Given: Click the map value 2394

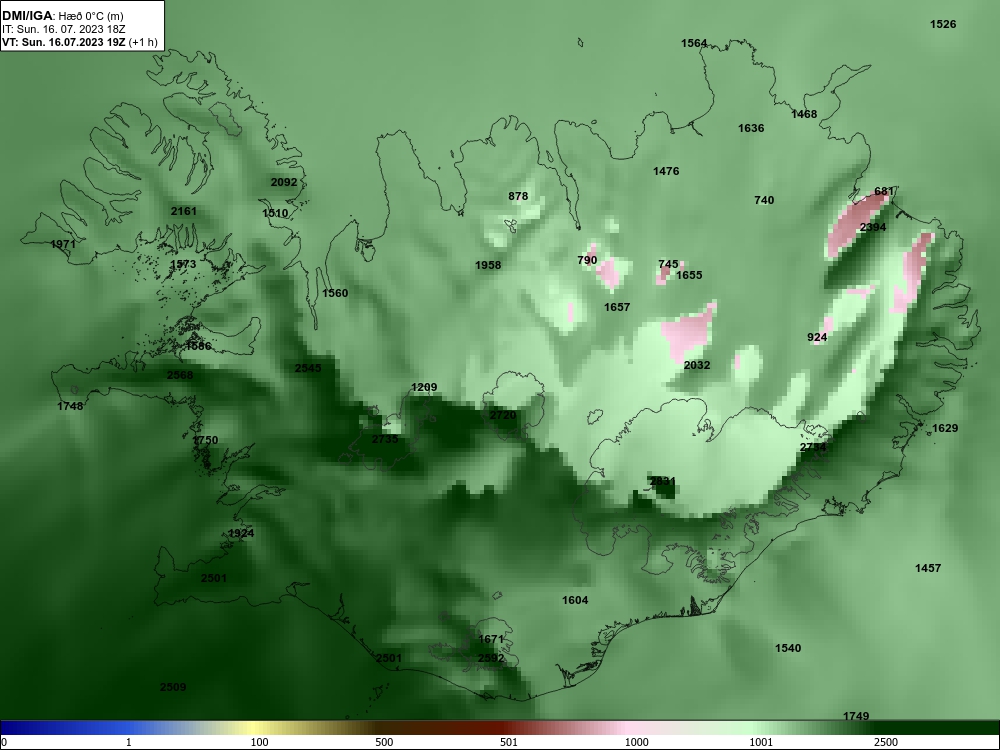Looking at the screenshot, I should [x=873, y=227].
